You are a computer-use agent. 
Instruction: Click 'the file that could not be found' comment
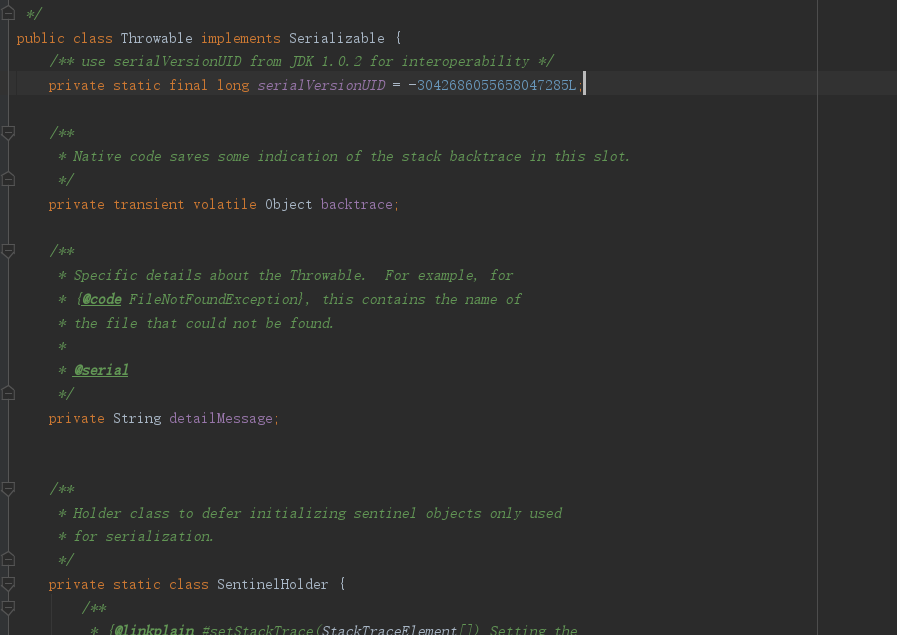click(x=204, y=323)
